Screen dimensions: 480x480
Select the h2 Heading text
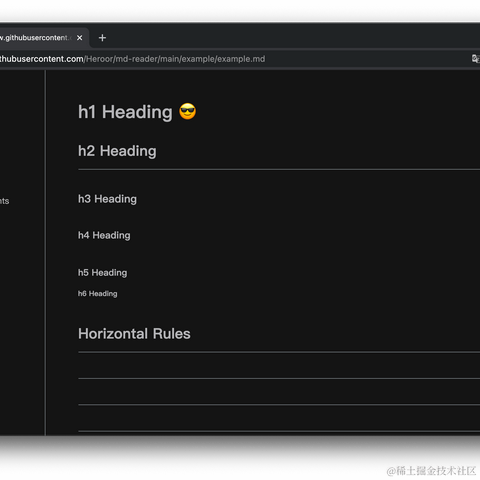click(117, 151)
